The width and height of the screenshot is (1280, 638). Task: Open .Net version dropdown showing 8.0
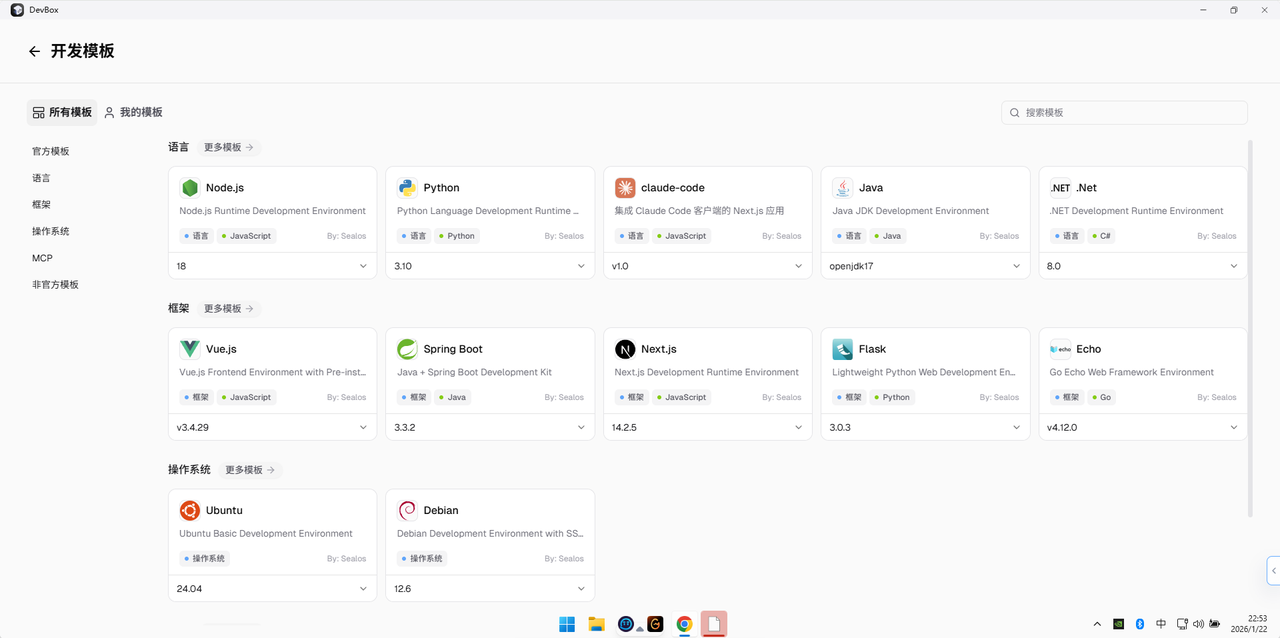[x=1143, y=266]
